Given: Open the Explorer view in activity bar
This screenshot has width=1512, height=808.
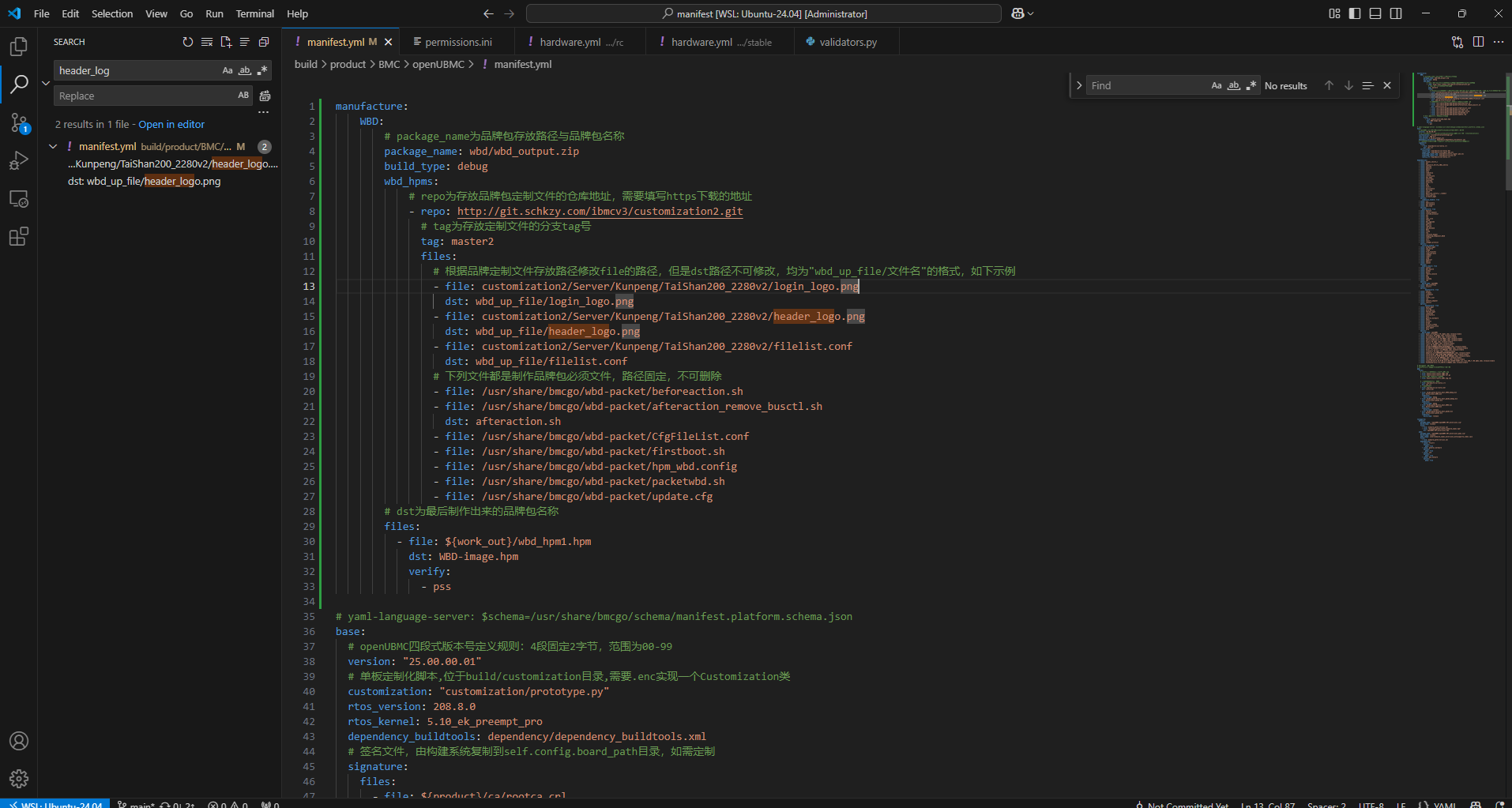Looking at the screenshot, I should coord(19,47).
